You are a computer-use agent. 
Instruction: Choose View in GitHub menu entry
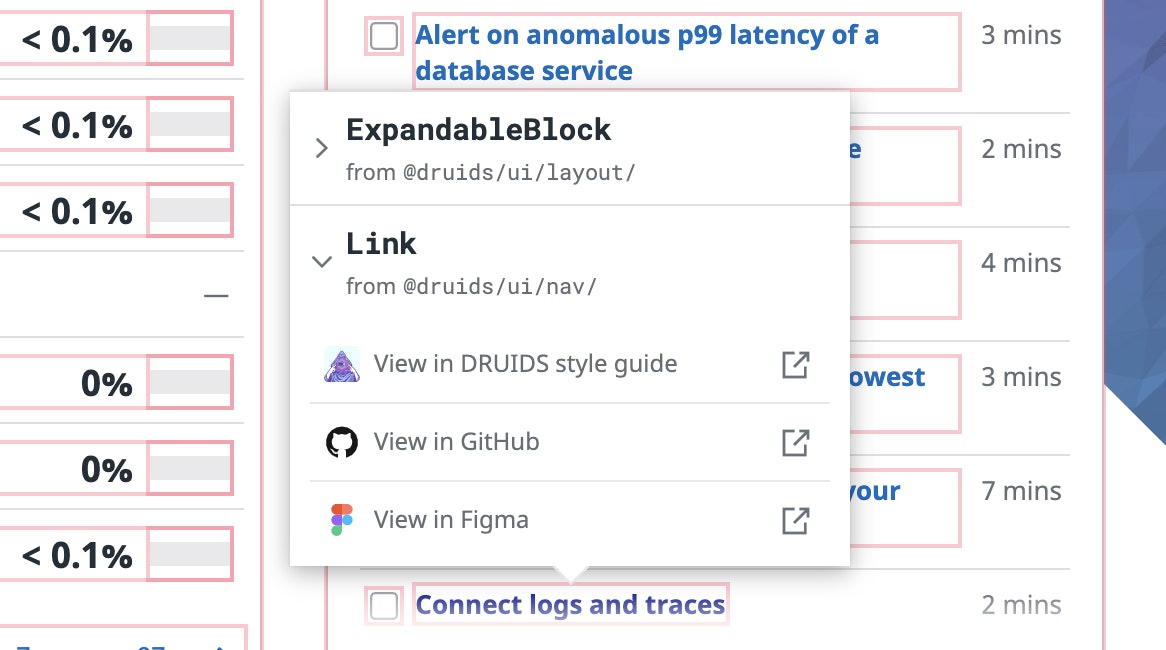tap(456, 442)
